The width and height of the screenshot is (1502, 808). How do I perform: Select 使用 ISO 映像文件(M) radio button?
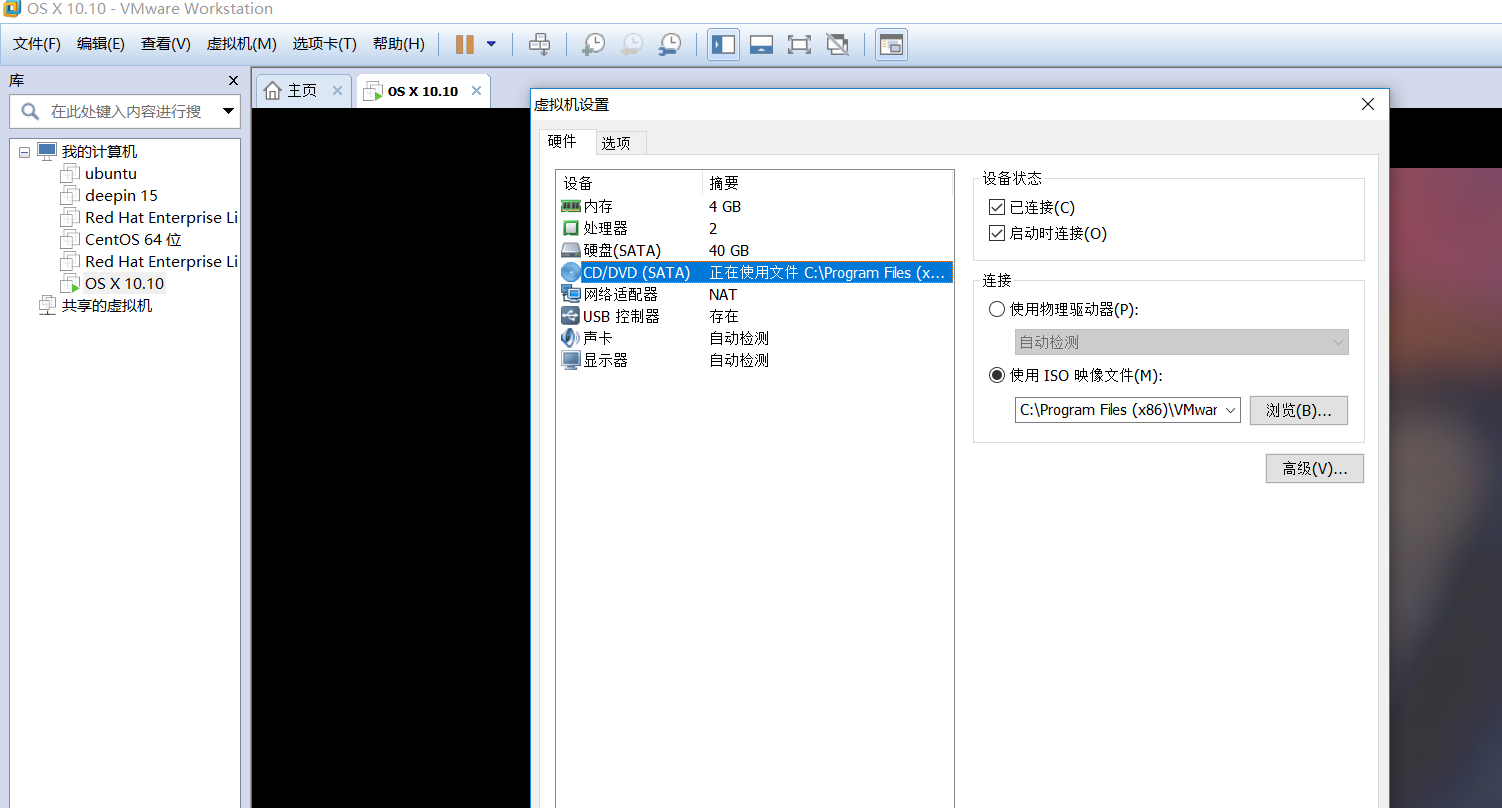click(x=997, y=376)
